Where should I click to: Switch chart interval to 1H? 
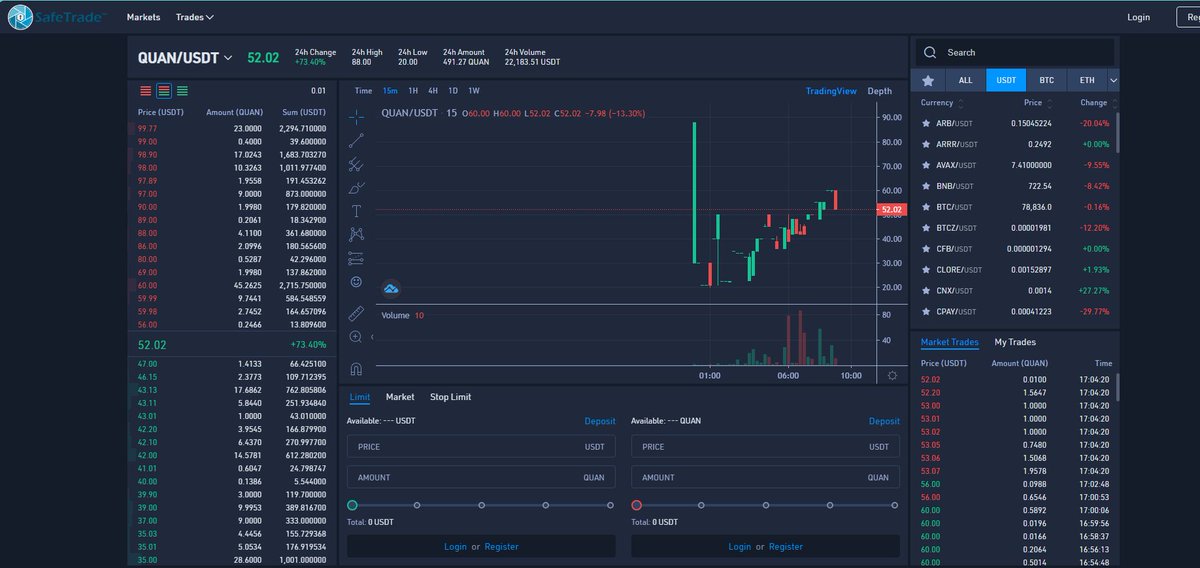413,91
